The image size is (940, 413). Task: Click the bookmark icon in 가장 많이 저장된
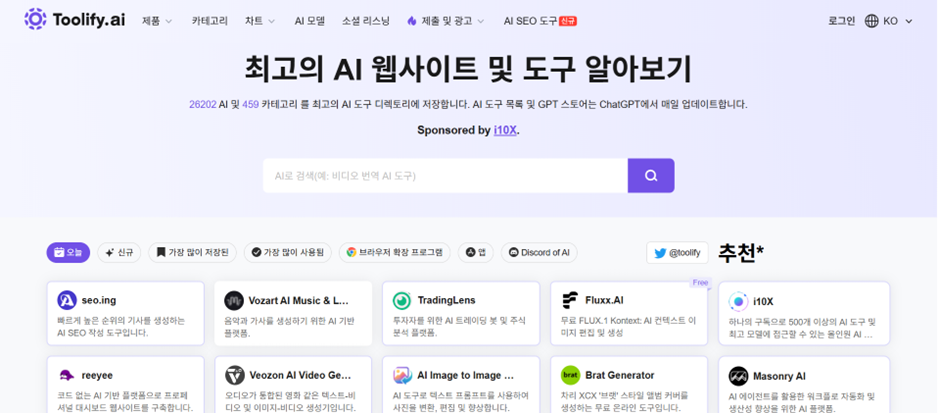coord(161,252)
